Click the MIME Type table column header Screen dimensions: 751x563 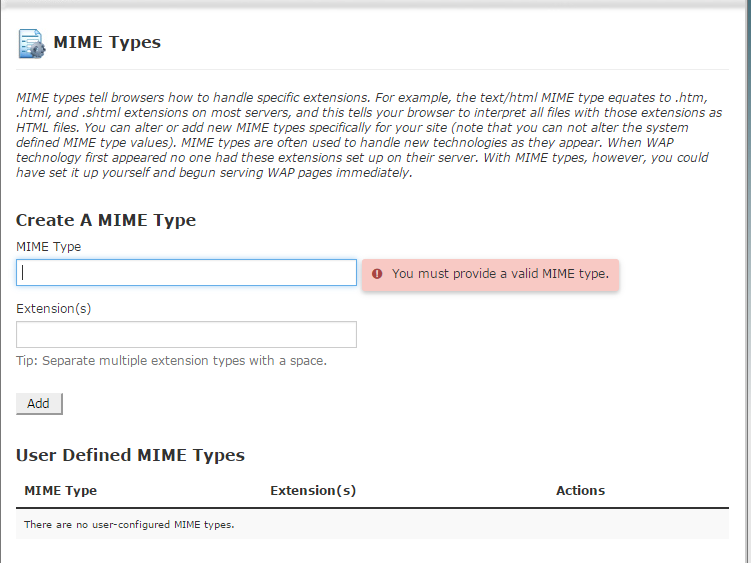coord(60,490)
